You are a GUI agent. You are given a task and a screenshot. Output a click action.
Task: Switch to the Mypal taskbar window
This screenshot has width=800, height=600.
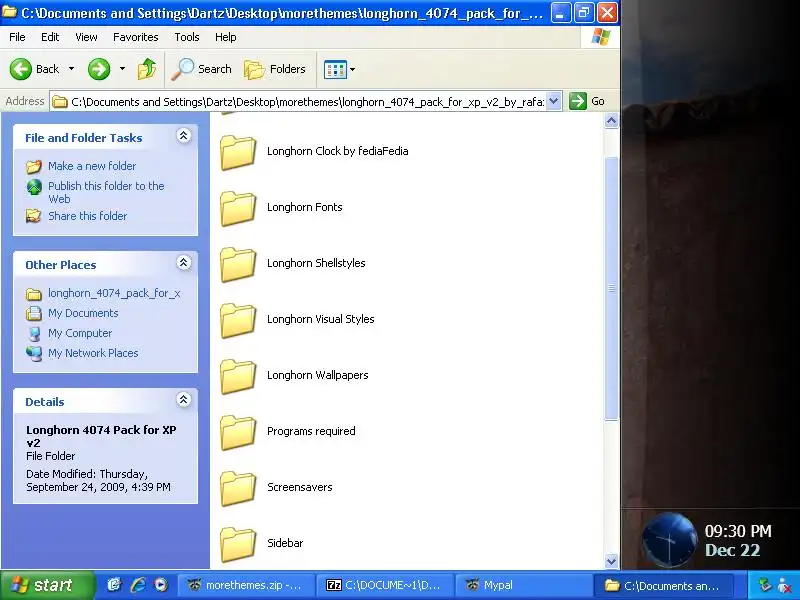pyautogui.click(x=524, y=585)
